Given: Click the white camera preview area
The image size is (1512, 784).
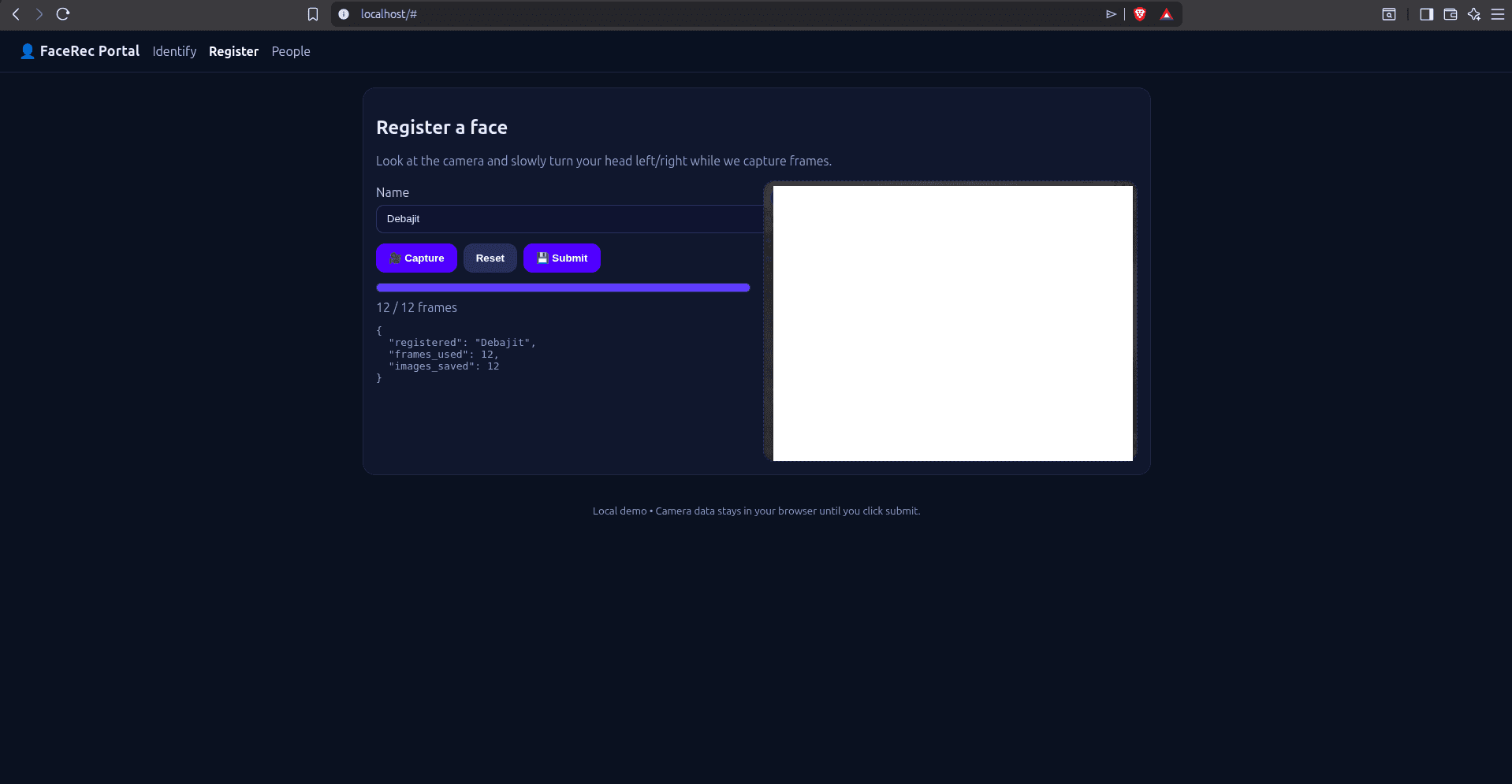Looking at the screenshot, I should 952,322.
